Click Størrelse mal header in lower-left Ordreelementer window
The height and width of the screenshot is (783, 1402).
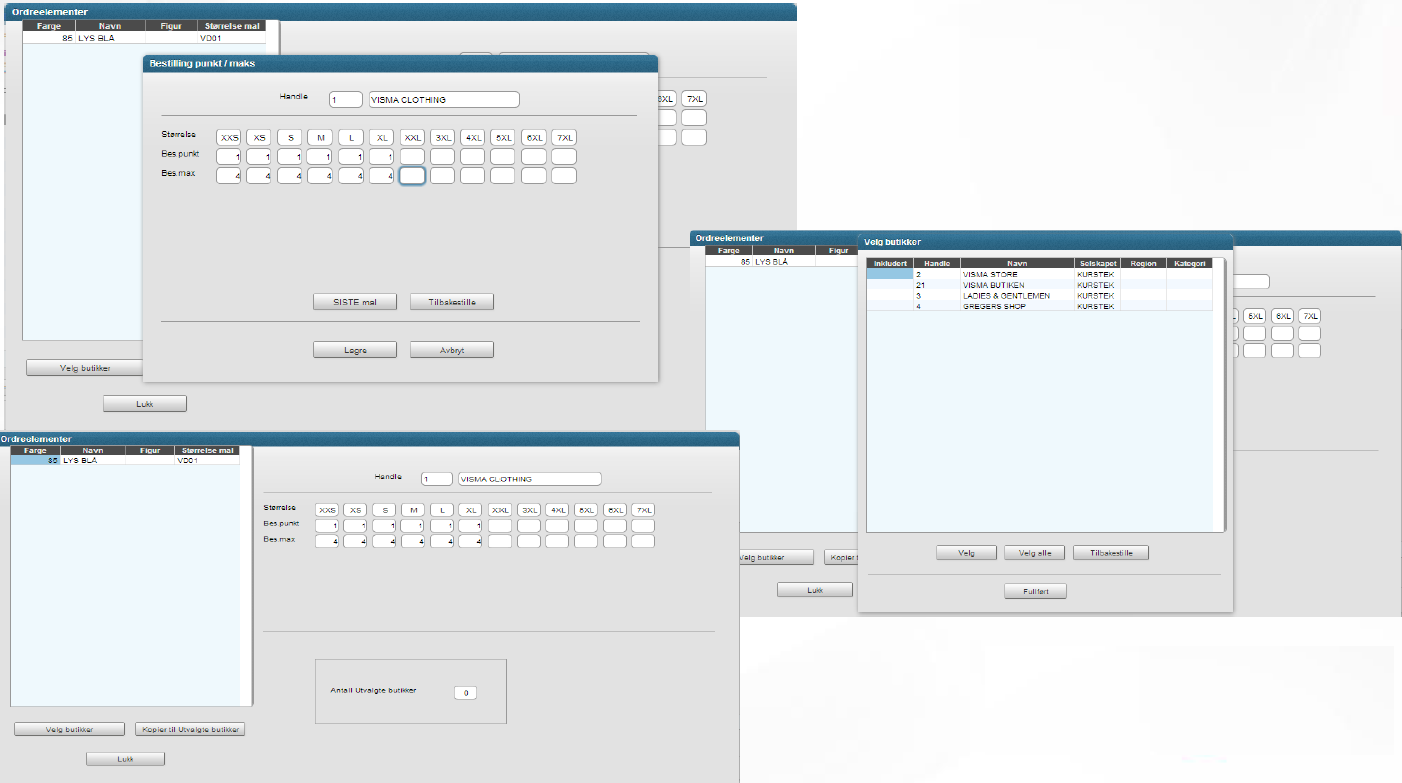(207, 451)
